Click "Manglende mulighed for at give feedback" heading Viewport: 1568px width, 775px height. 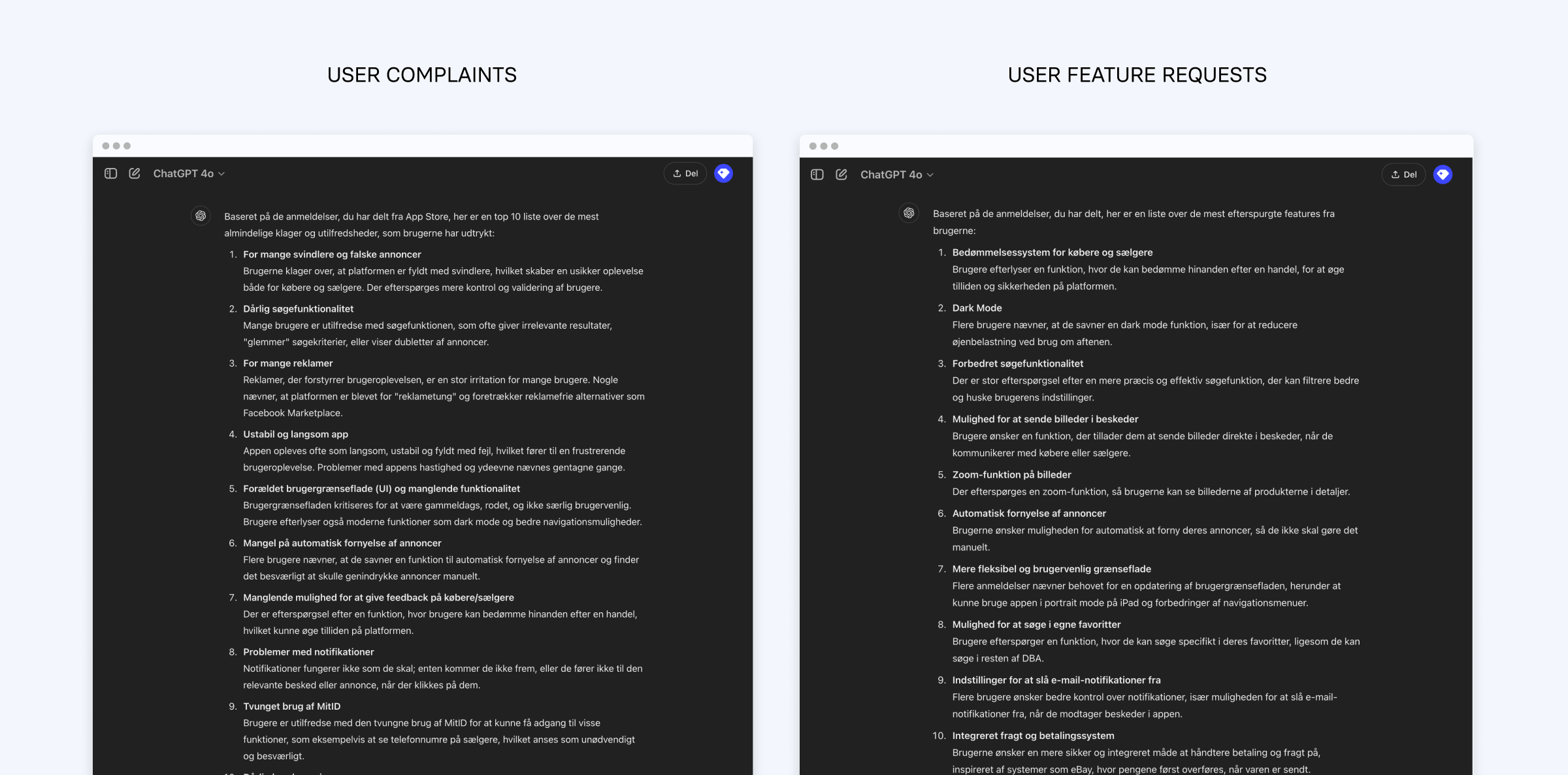(x=378, y=597)
